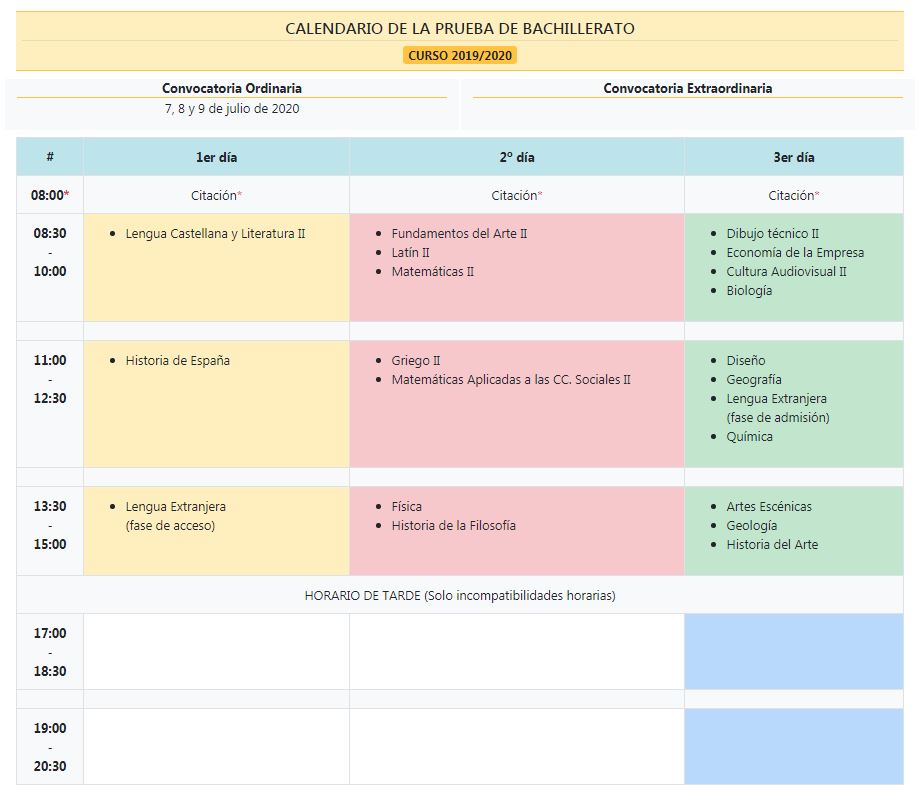Select the Convocatoria Ordinaria heading

232,88
